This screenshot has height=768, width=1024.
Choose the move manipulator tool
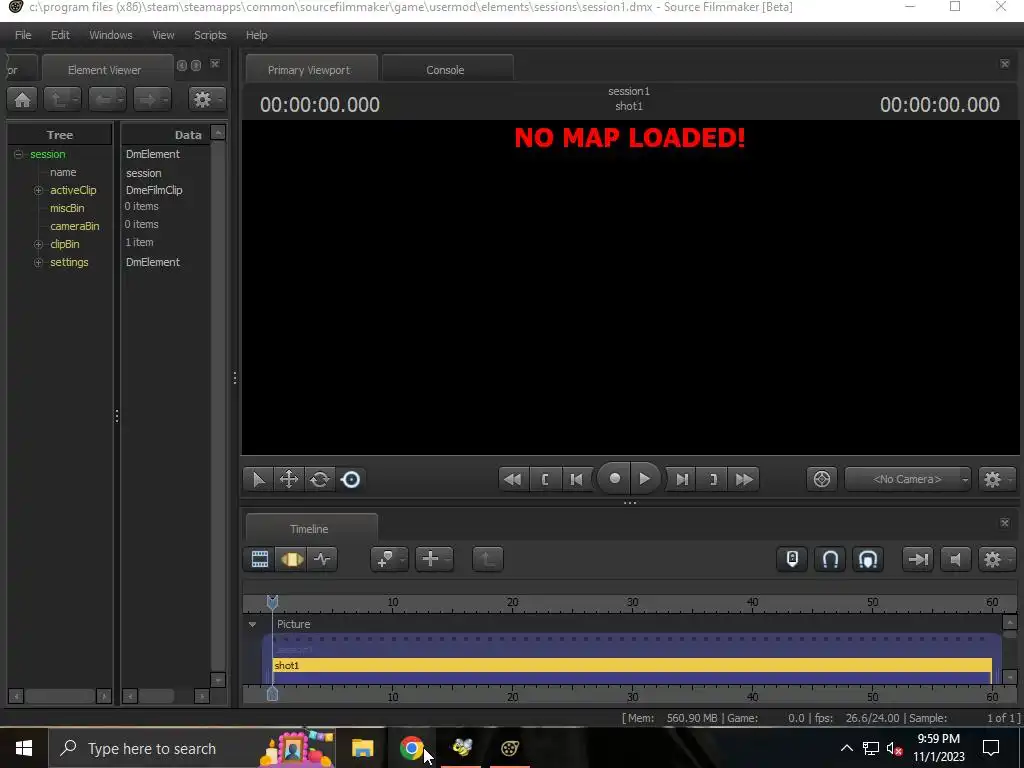tap(289, 479)
